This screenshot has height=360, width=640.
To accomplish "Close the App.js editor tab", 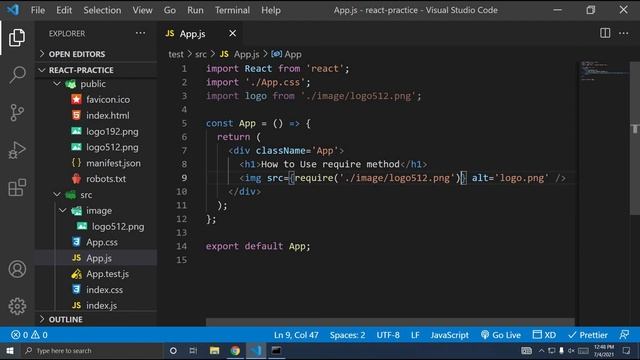I will 232,33.
